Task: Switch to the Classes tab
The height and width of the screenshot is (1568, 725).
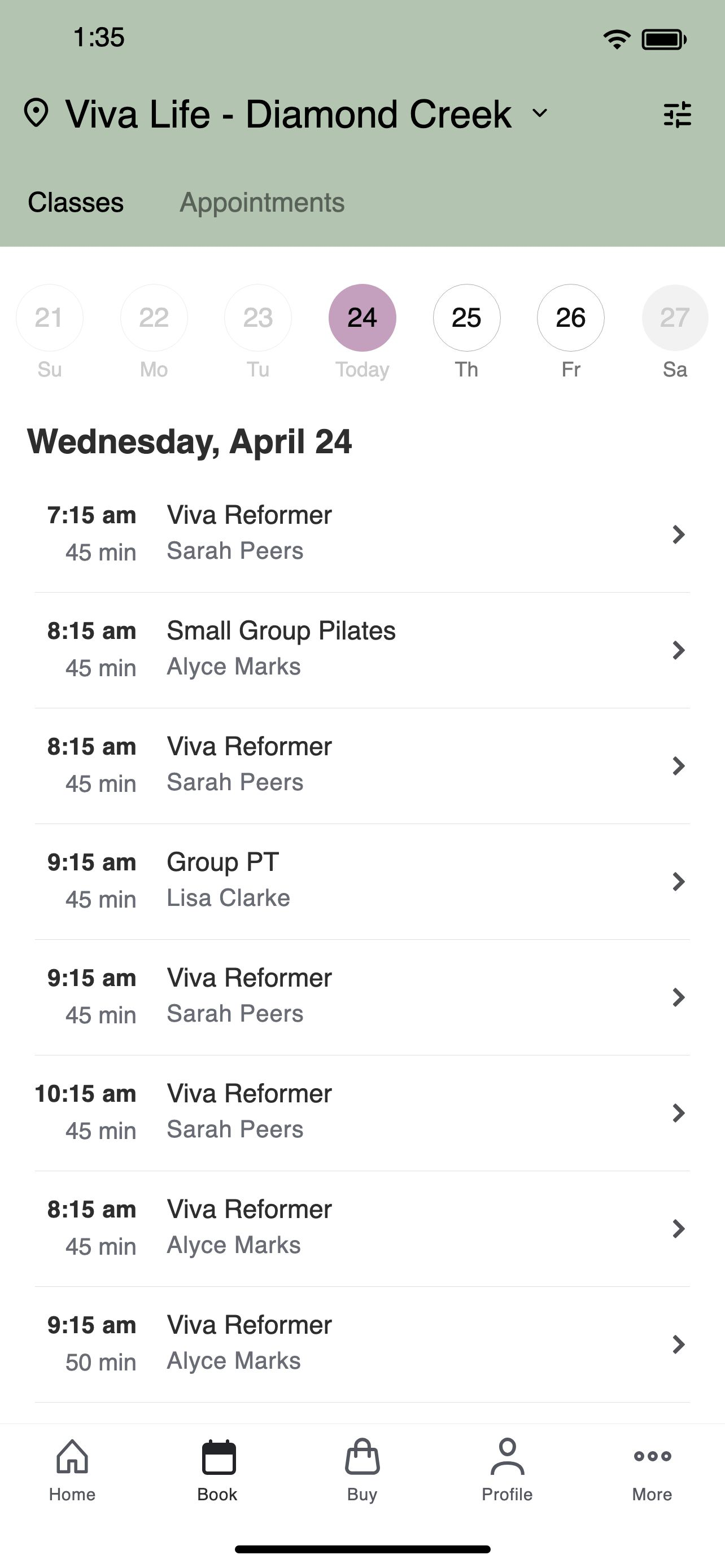Action: pos(76,202)
